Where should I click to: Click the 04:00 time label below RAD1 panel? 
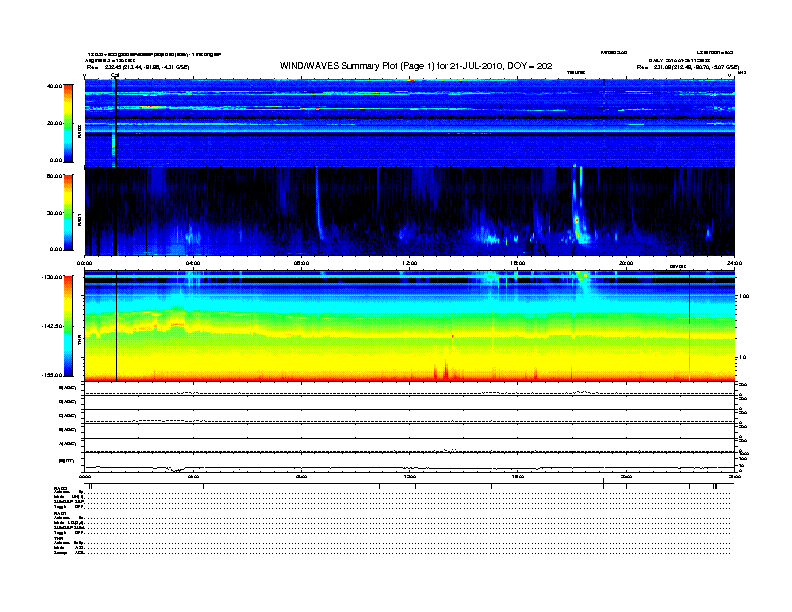click(193, 263)
